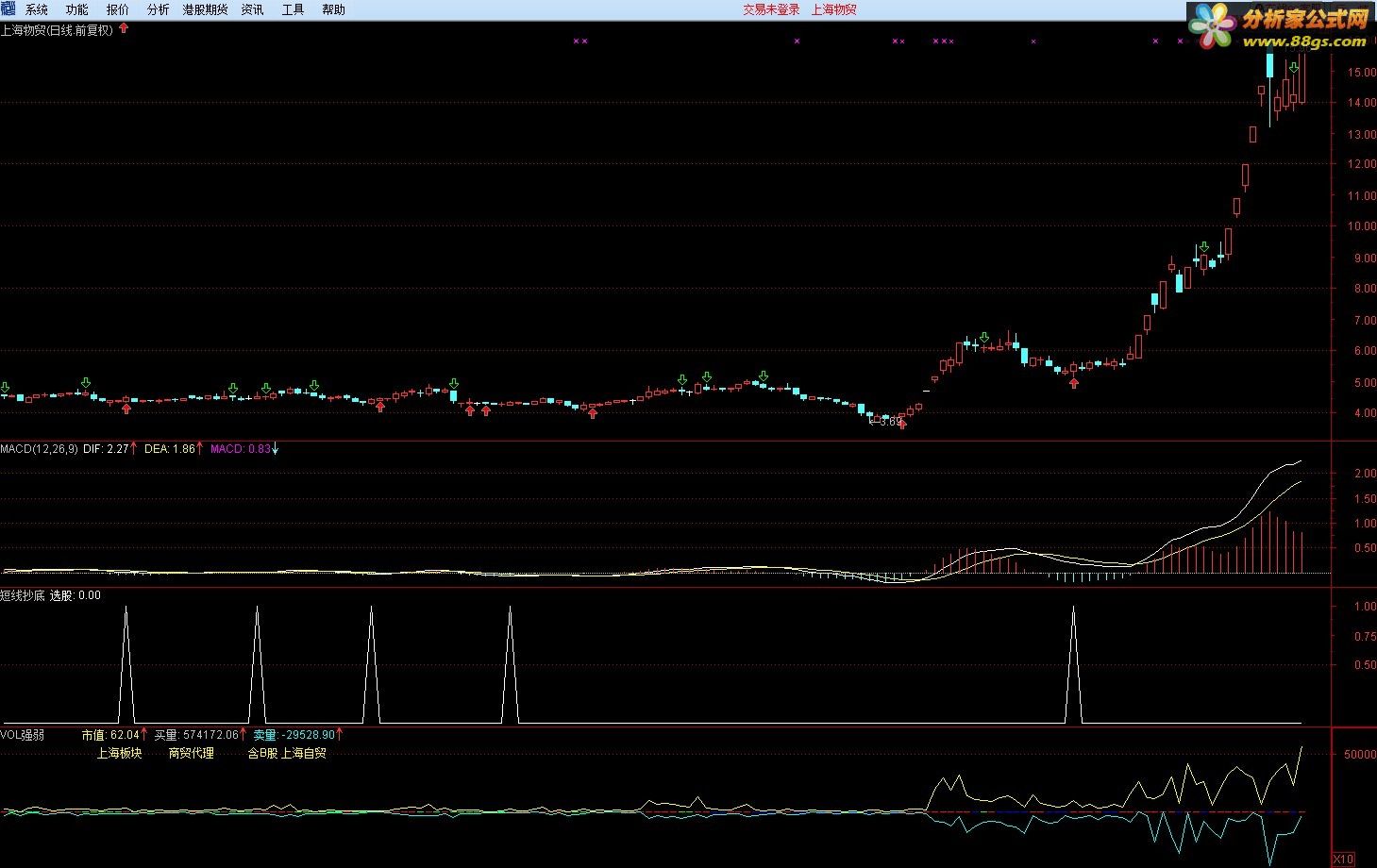Viewport: 1377px width, 868px height.
Task: Open the 上海自贸 category link
Action: point(304,753)
